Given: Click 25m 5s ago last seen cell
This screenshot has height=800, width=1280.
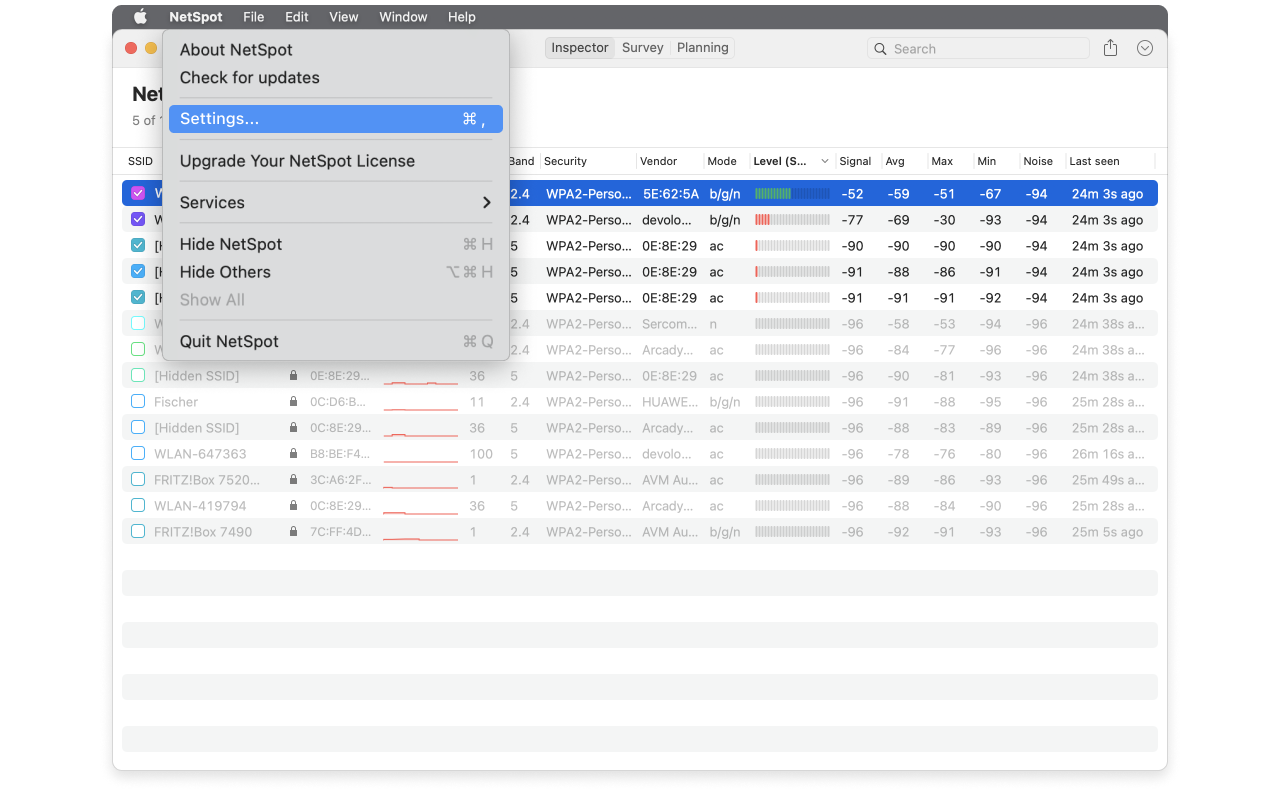Looking at the screenshot, I should pyautogui.click(x=1107, y=532).
